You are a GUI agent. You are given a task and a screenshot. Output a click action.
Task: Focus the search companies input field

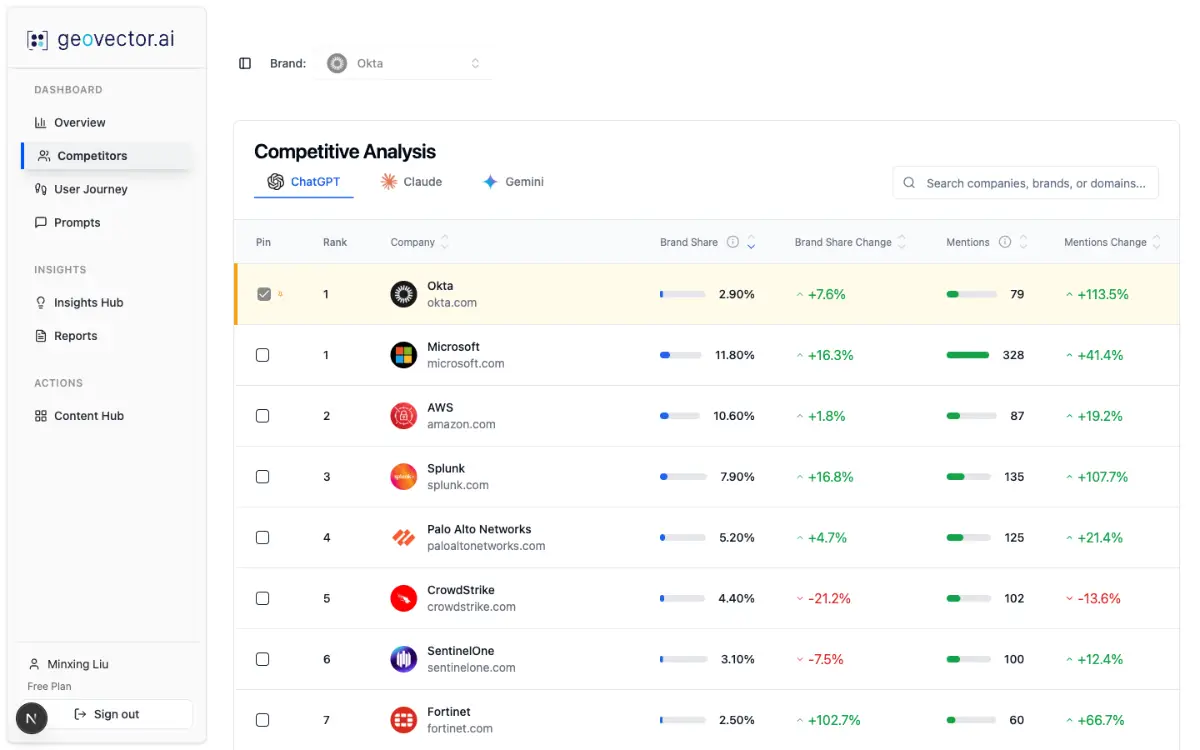pos(1026,183)
